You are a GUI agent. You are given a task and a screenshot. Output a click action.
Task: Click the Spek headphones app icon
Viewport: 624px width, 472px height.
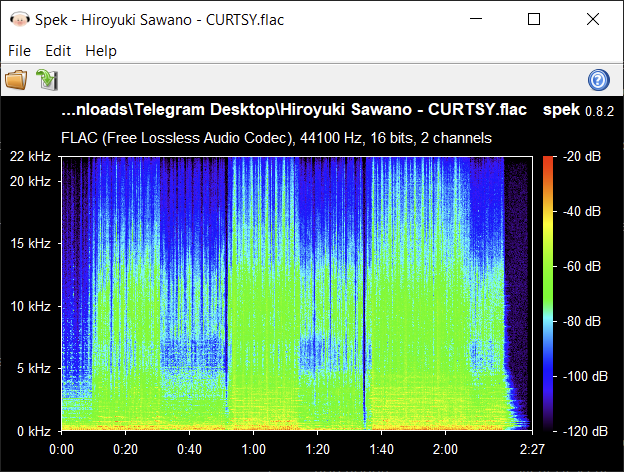click(20, 19)
